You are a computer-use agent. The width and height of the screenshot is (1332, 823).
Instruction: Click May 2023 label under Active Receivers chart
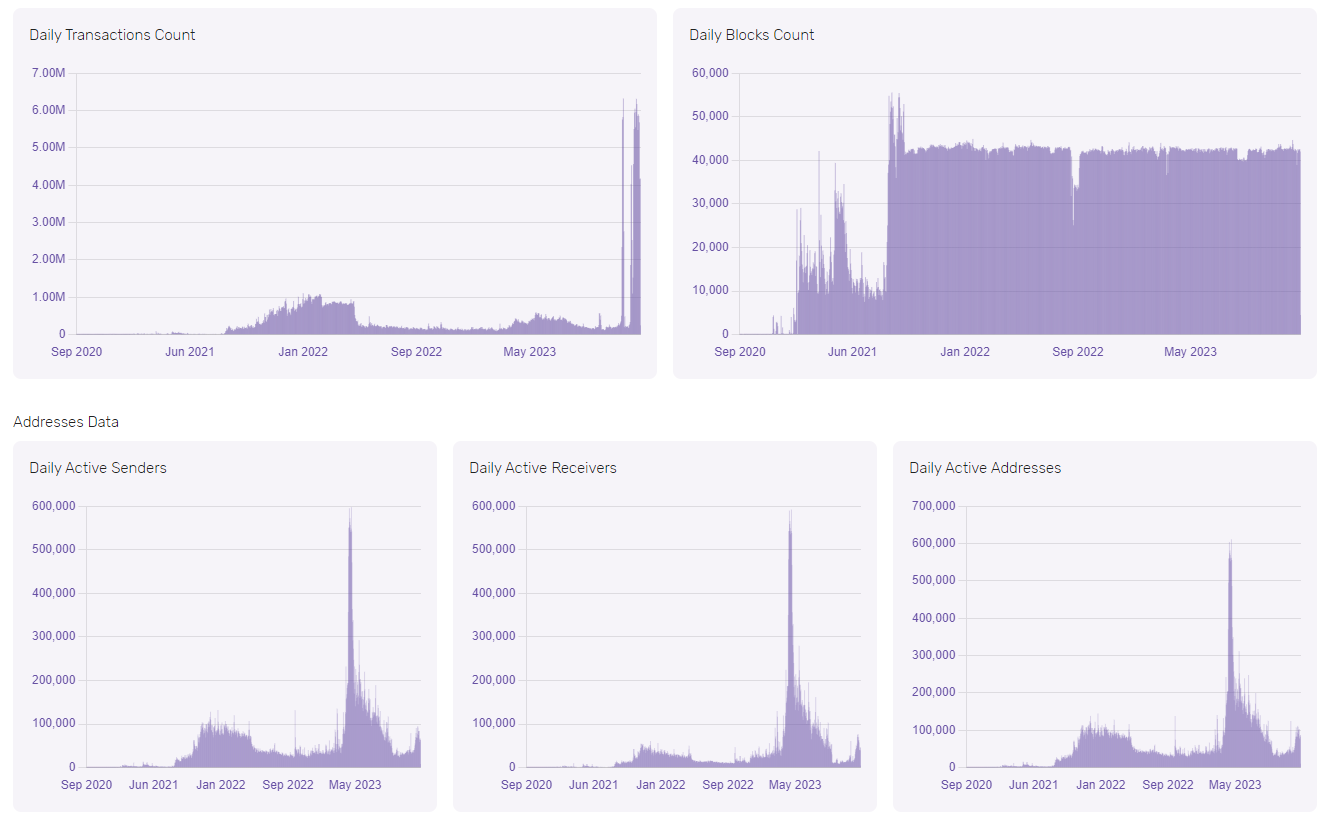click(795, 785)
